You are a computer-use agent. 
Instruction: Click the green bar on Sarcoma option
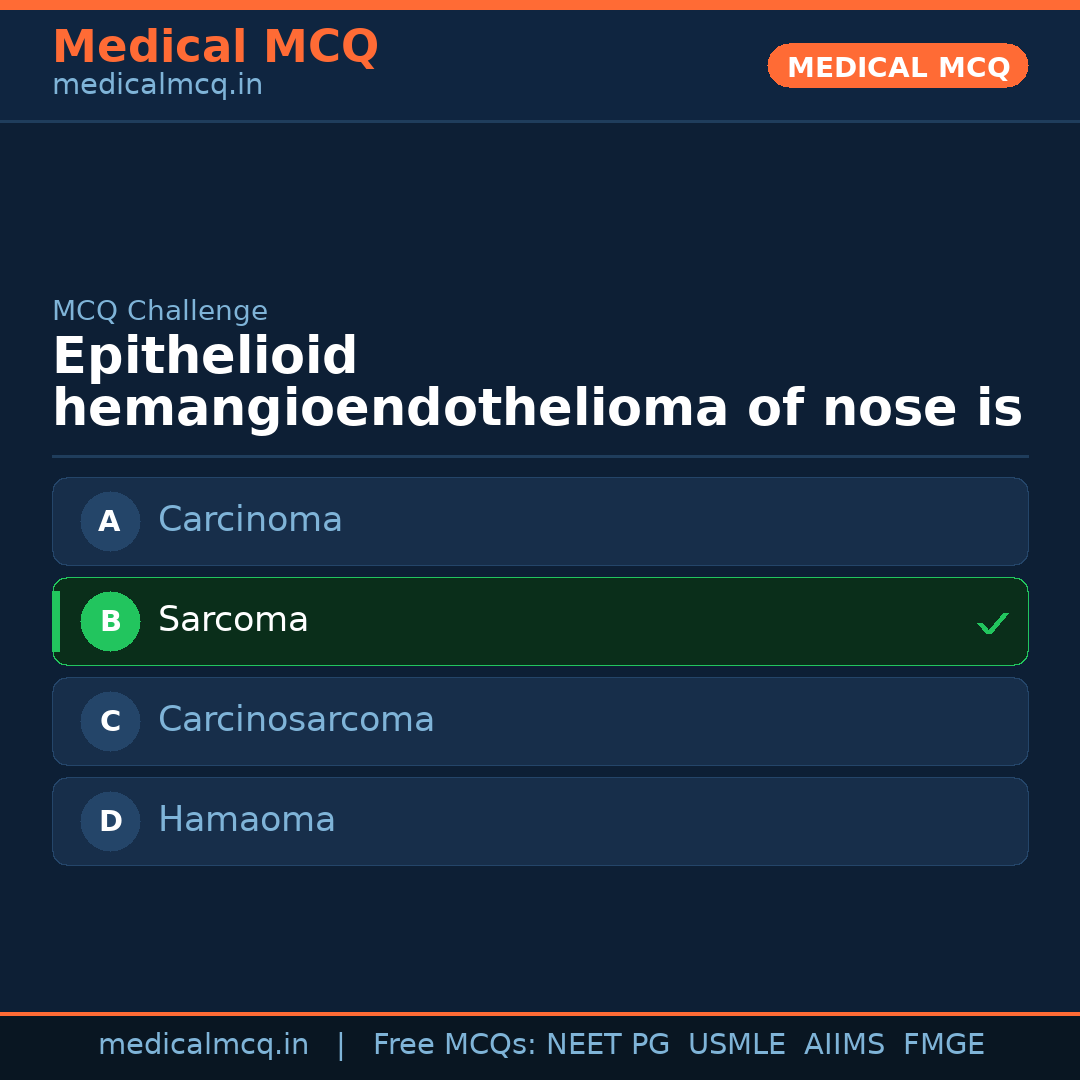tap(56, 621)
